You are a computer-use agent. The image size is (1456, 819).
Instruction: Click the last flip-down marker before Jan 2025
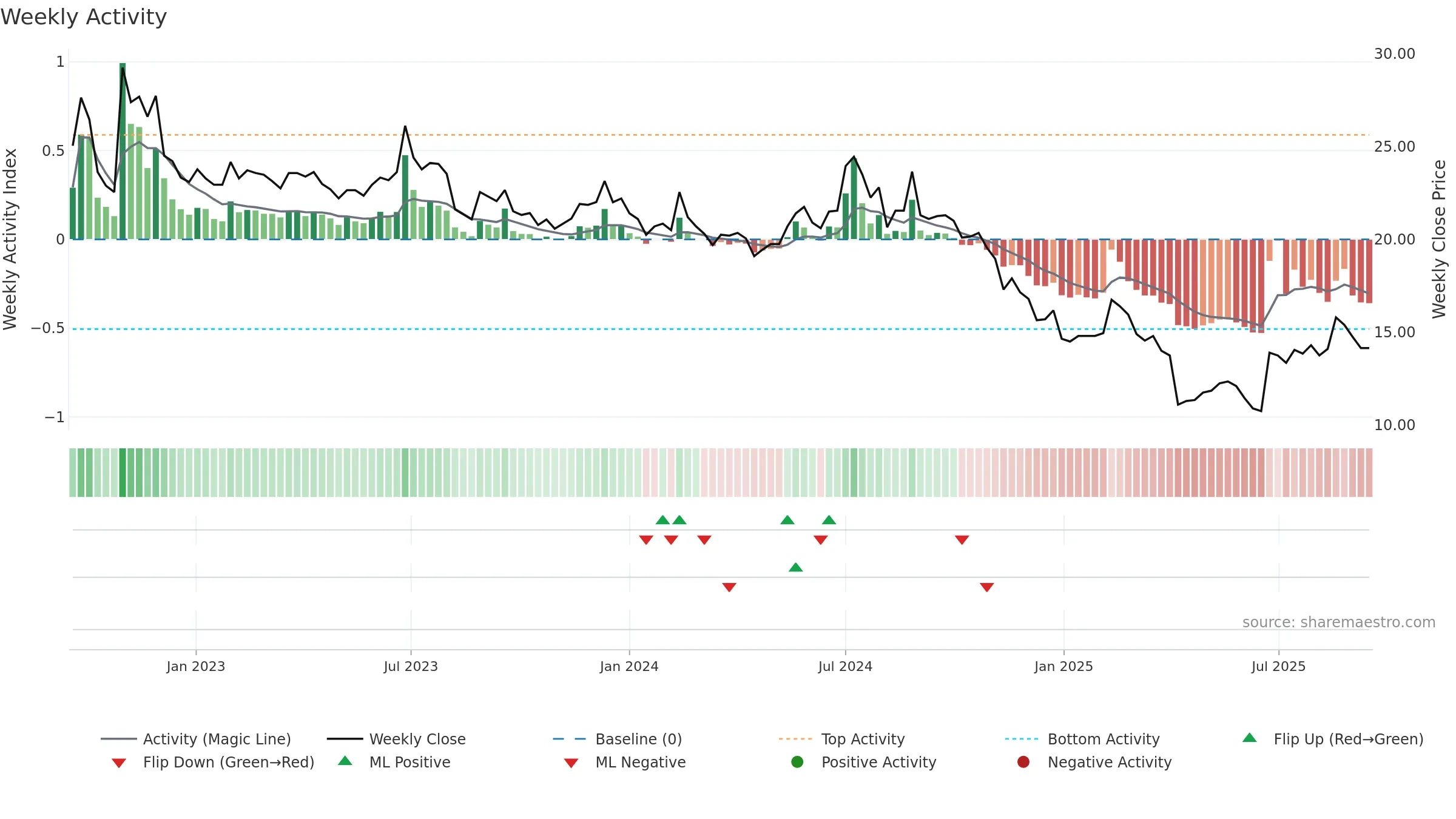coord(962,539)
